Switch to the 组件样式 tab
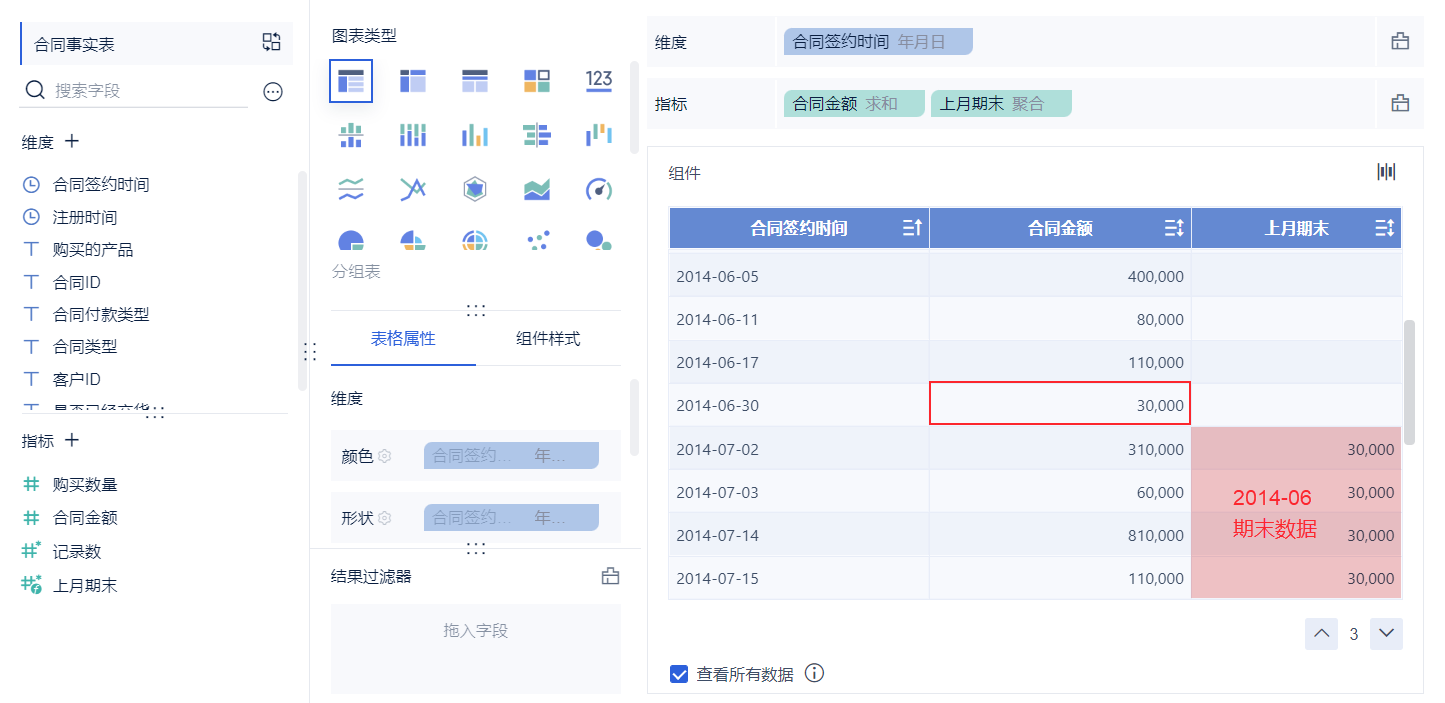1445x703 pixels. 548,339
